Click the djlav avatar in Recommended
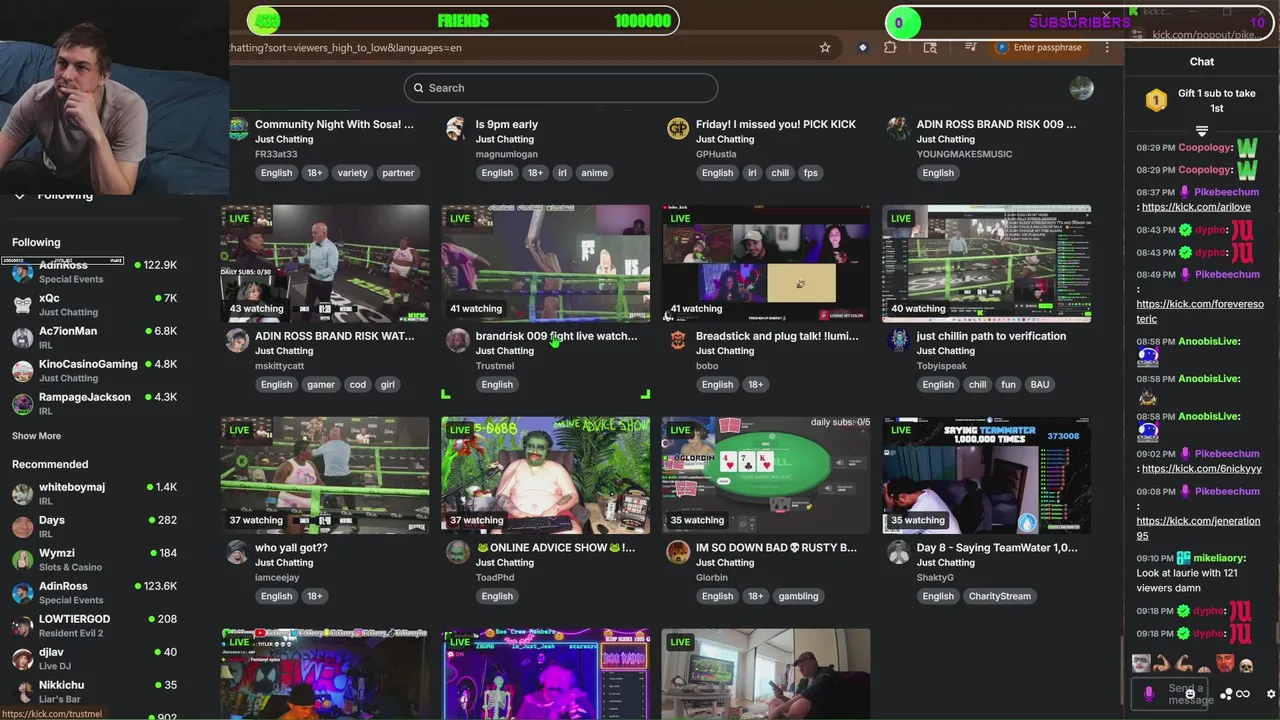The image size is (1280, 720). click(22, 658)
